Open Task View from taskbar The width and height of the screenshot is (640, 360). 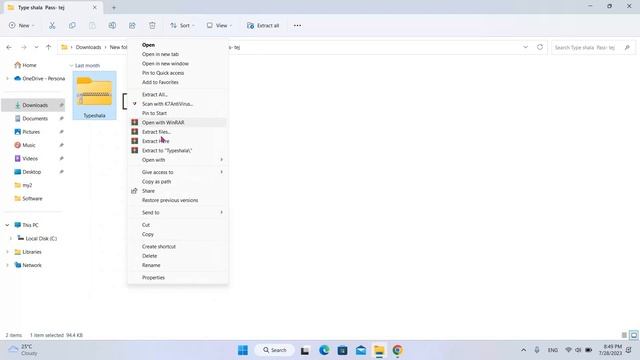click(x=305, y=350)
